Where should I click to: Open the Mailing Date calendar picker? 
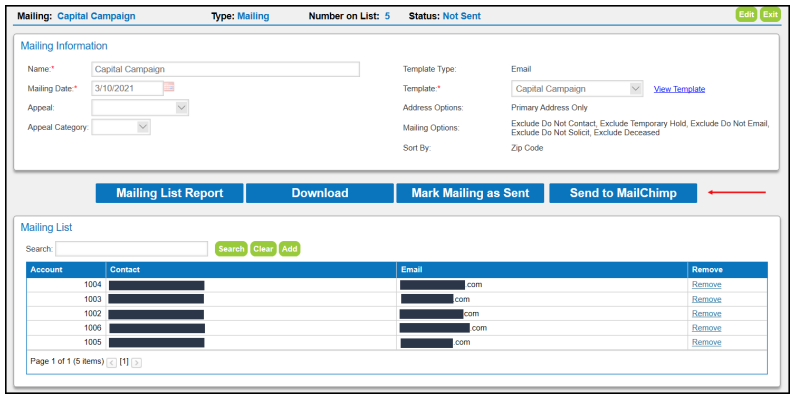click(169, 87)
